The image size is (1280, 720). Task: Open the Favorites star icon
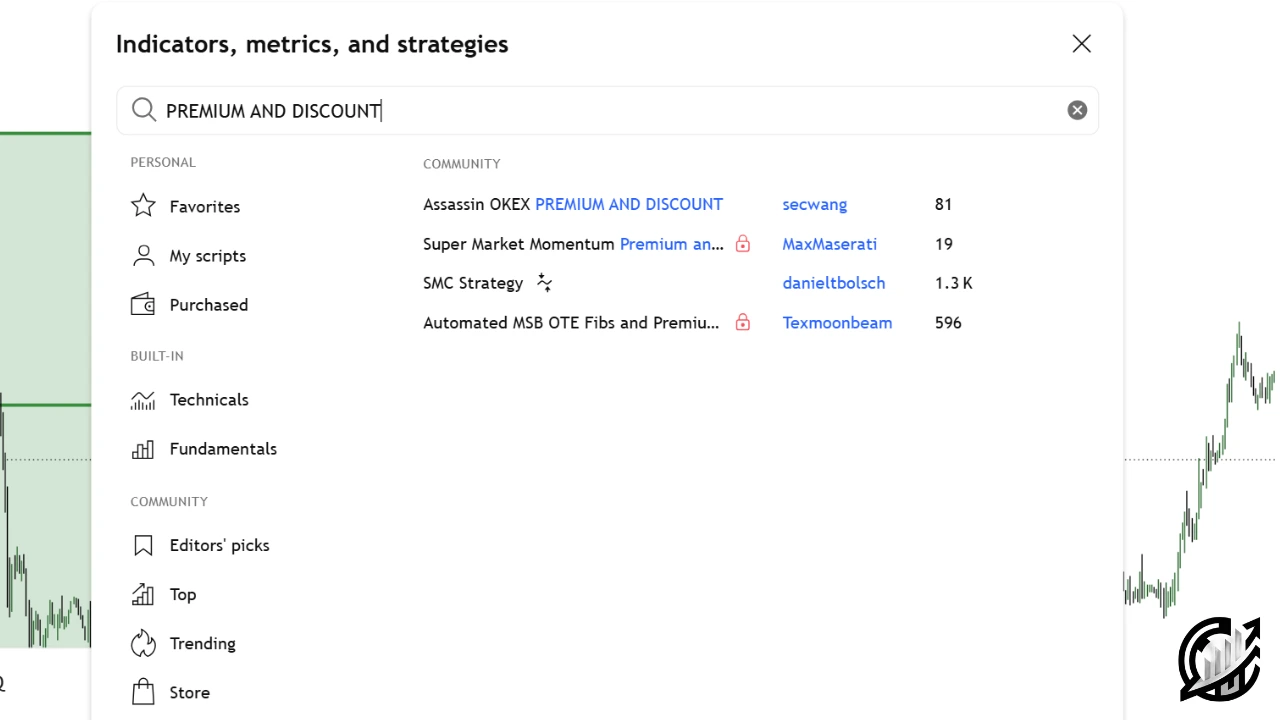(143, 206)
